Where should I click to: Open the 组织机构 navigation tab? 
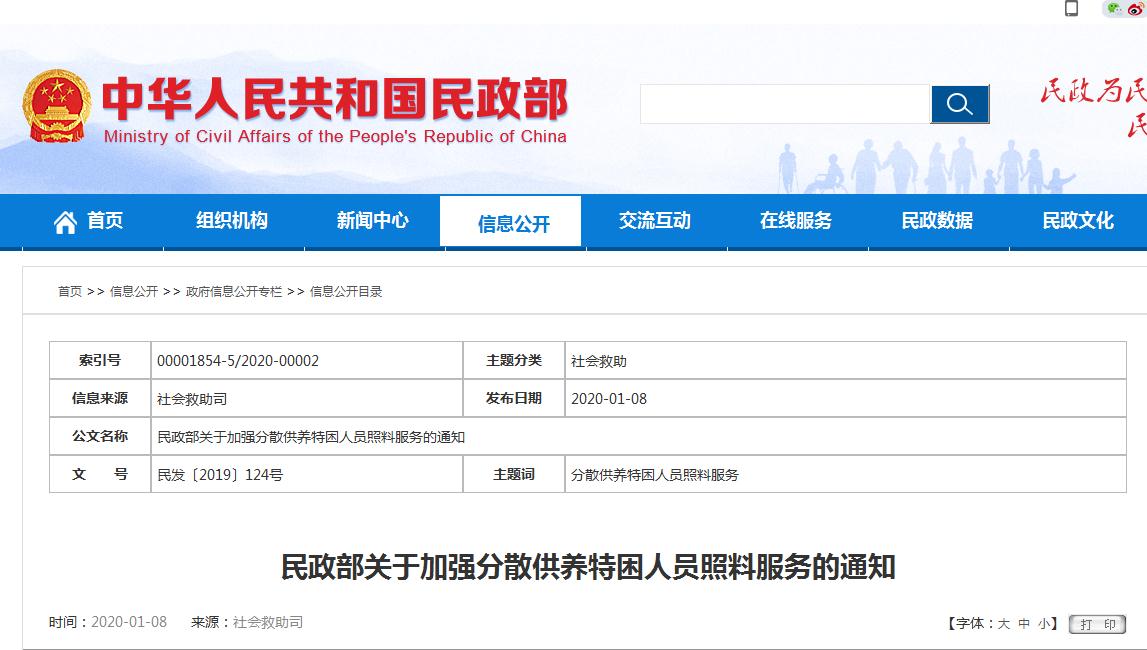232,221
